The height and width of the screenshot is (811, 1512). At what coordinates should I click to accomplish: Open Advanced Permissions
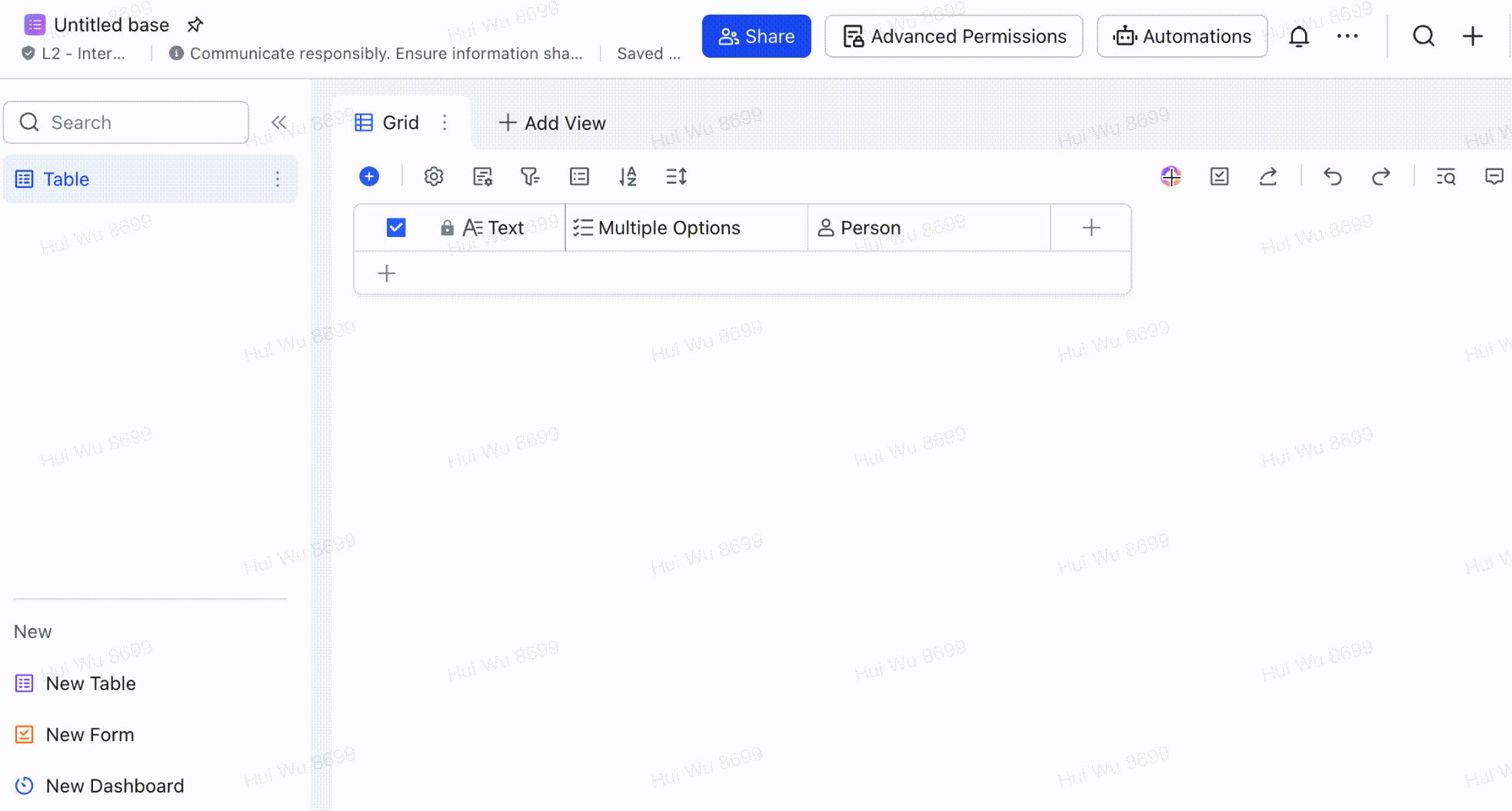point(954,35)
